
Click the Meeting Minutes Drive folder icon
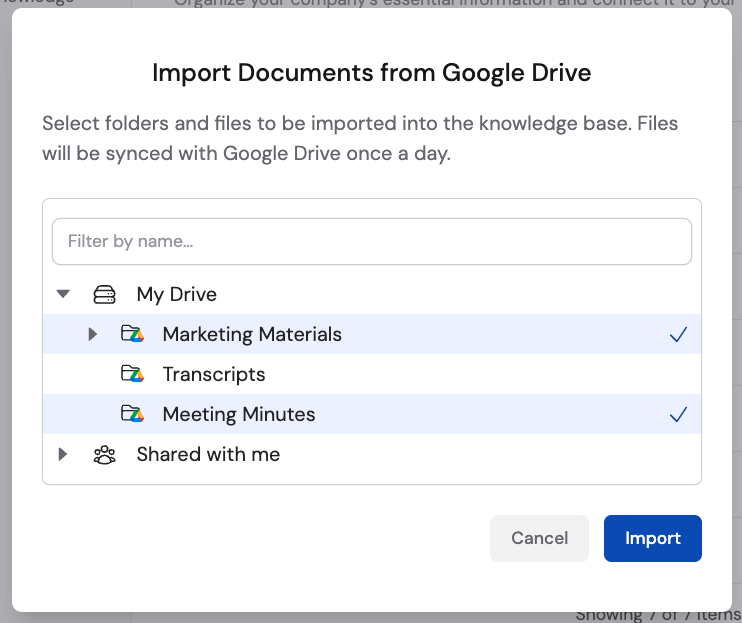[132, 414]
